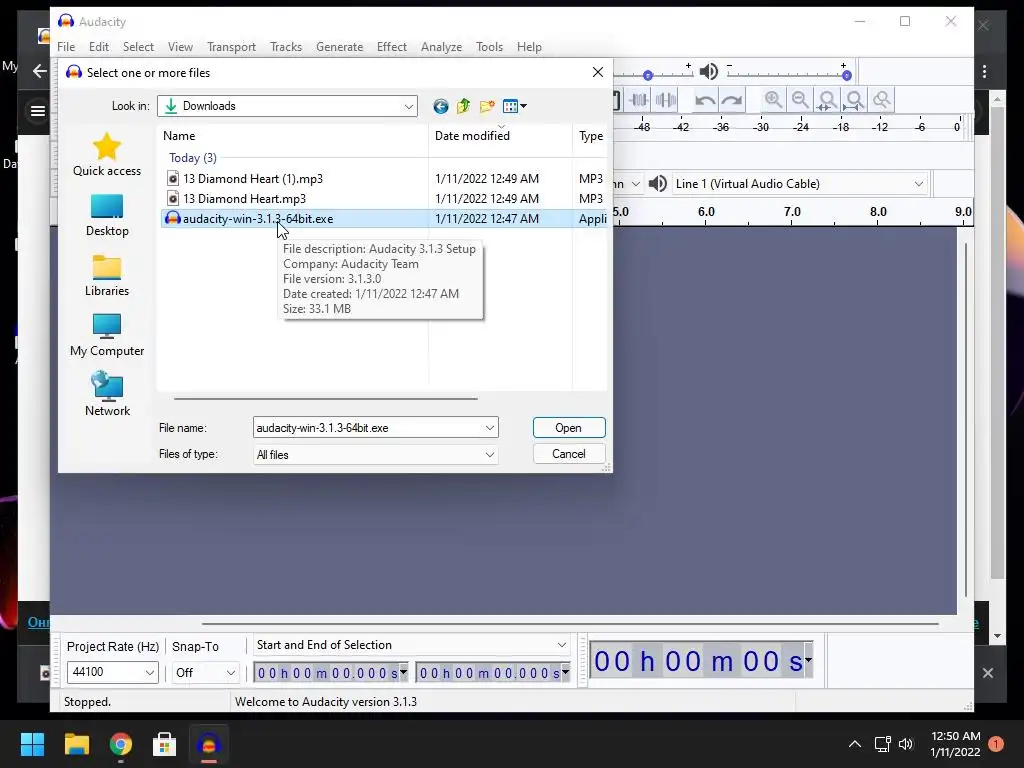Open the Edit menu
This screenshot has width=1024, height=768.
point(99,47)
